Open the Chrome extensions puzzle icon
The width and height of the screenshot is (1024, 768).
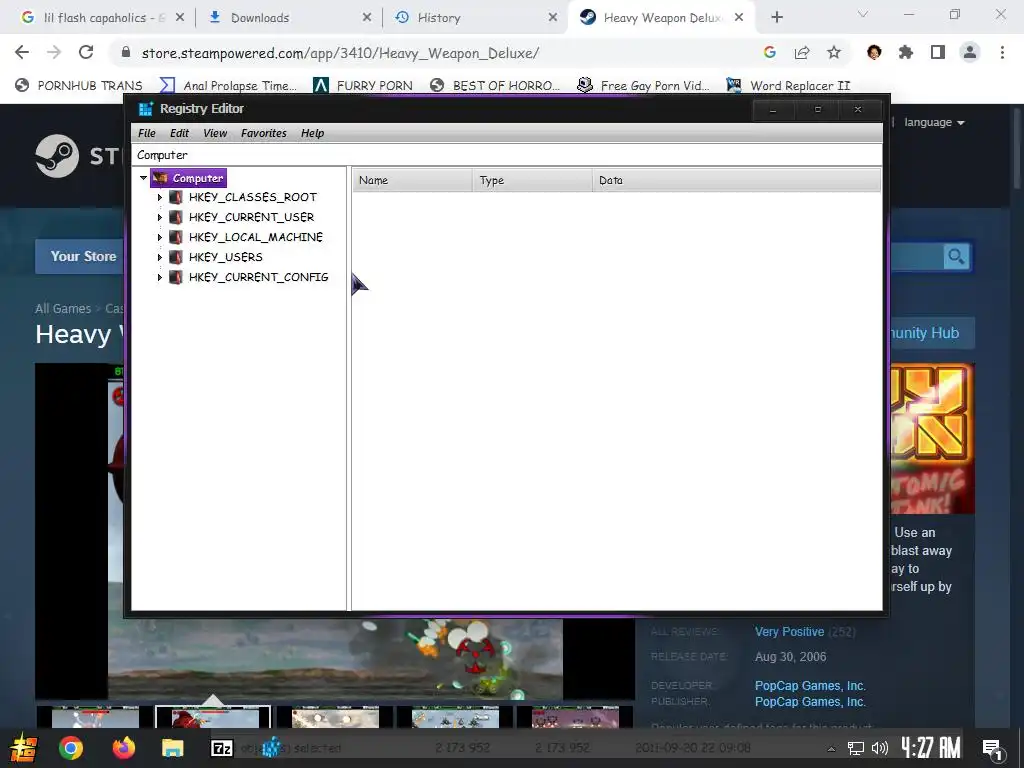click(x=906, y=53)
